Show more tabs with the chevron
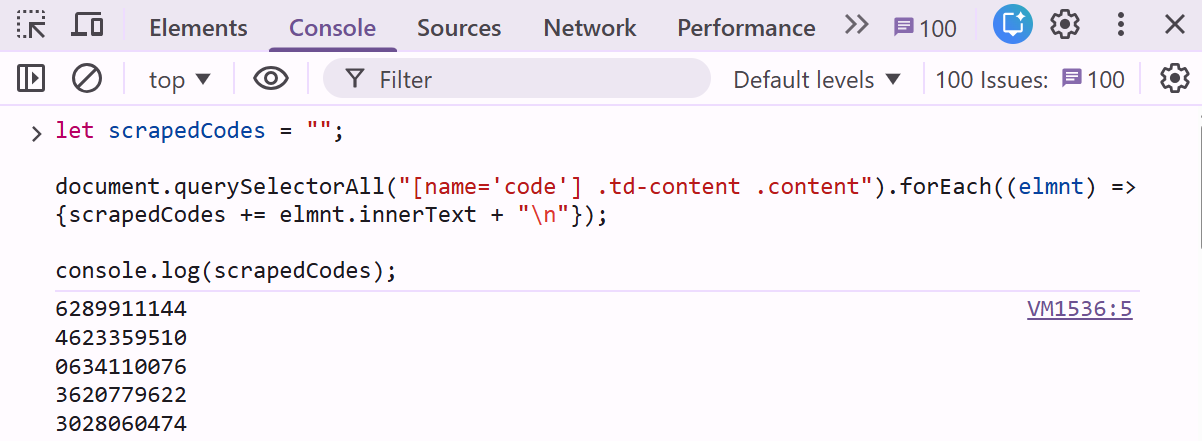1202x441 pixels. click(x=856, y=26)
